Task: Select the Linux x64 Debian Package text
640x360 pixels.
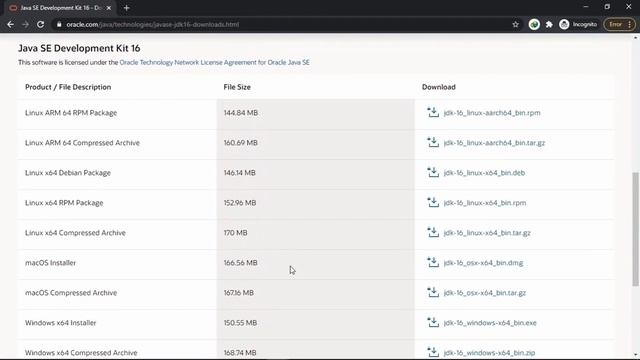Action: tap(68, 173)
